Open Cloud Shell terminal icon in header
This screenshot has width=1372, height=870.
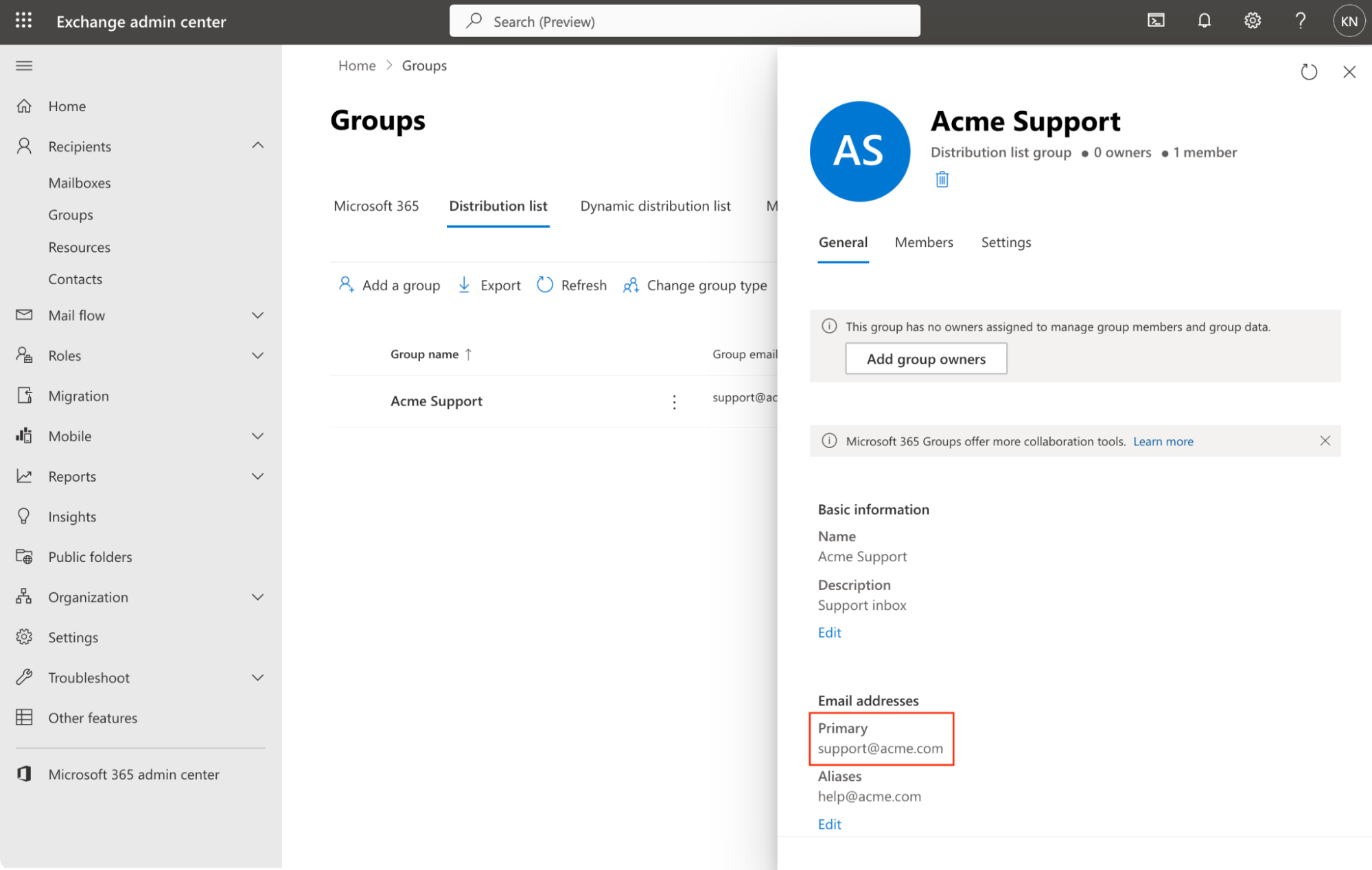pos(1156,21)
